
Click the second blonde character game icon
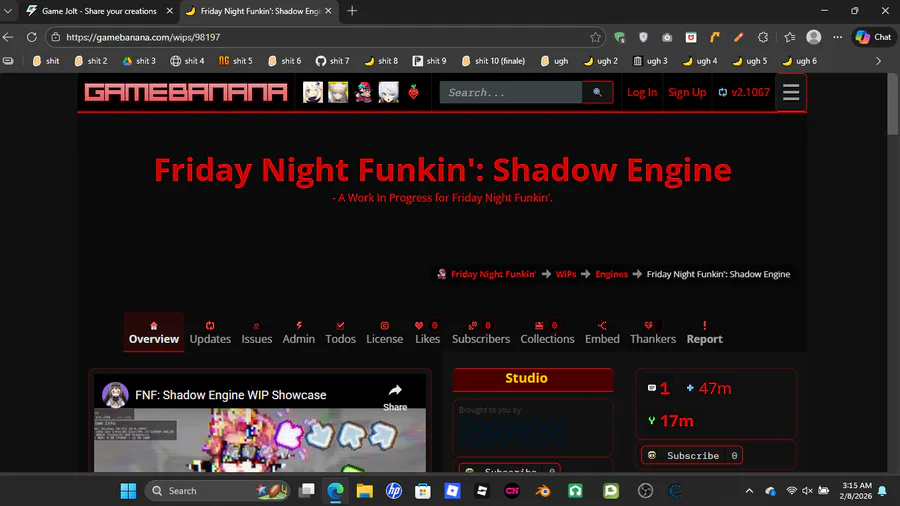click(338, 92)
